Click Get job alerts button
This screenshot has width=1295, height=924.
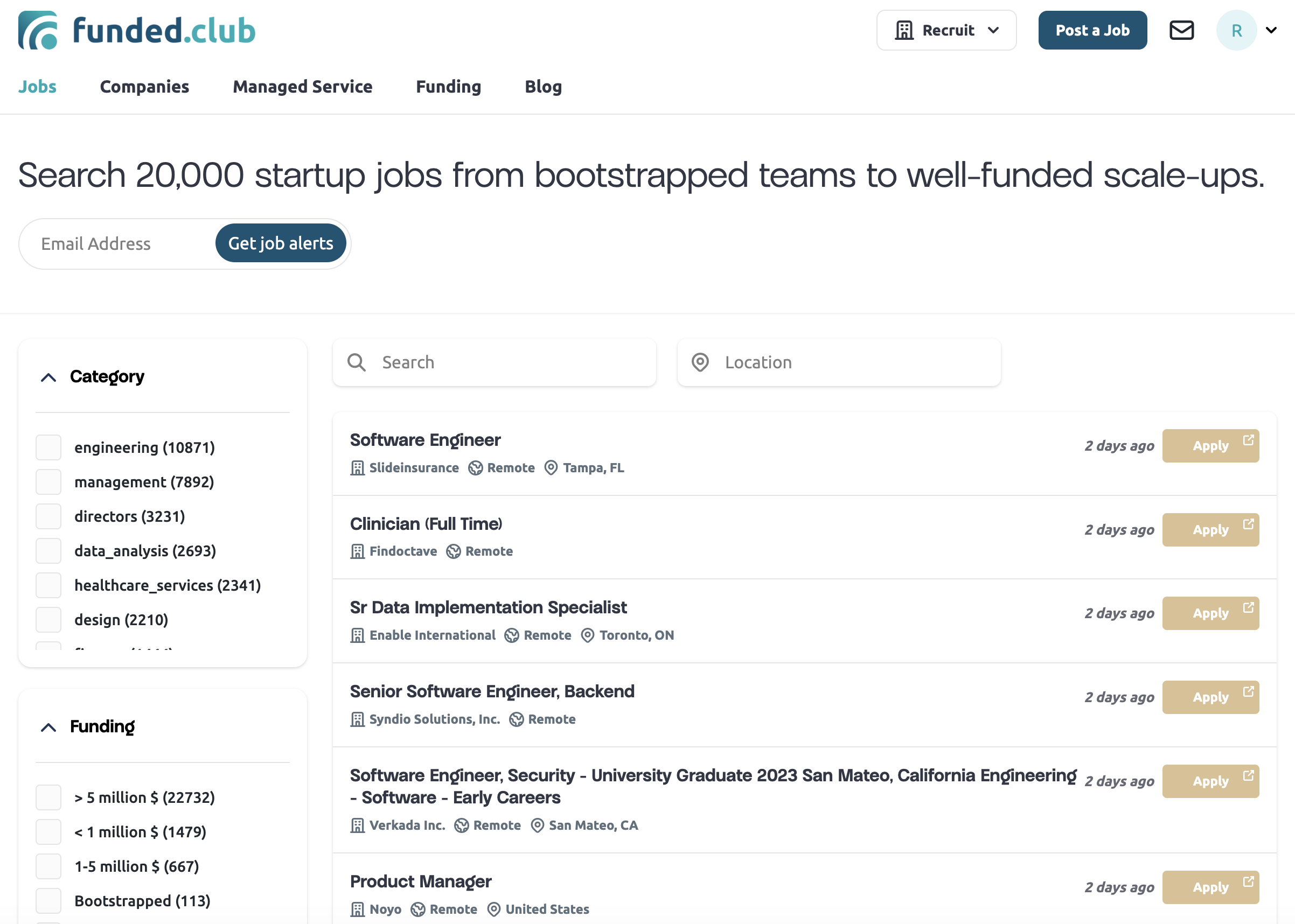[x=281, y=243]
